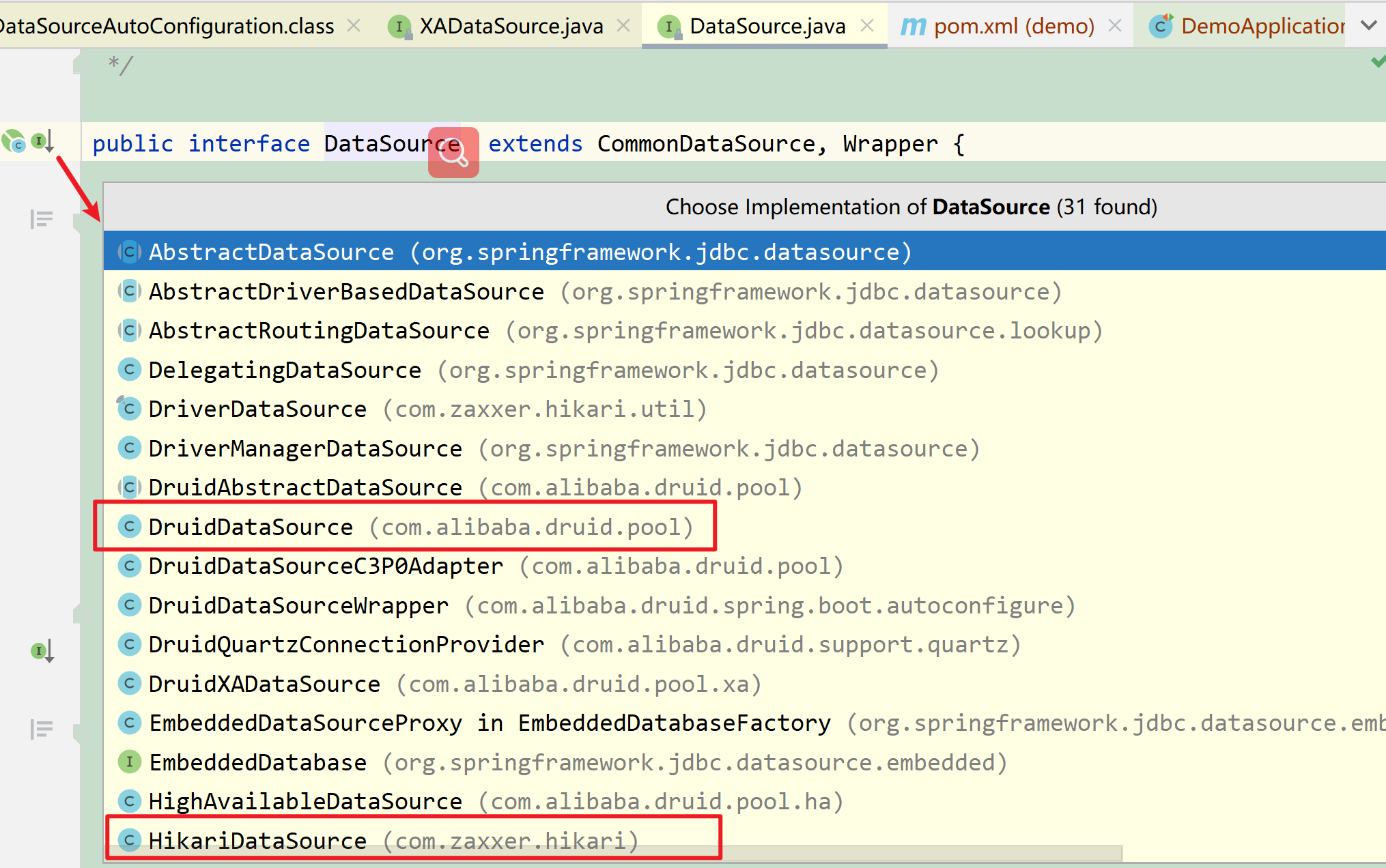The image size is (1386, 868).
Task: Click the implementations gutter icon beside DataSource
Action: (42, 141)
